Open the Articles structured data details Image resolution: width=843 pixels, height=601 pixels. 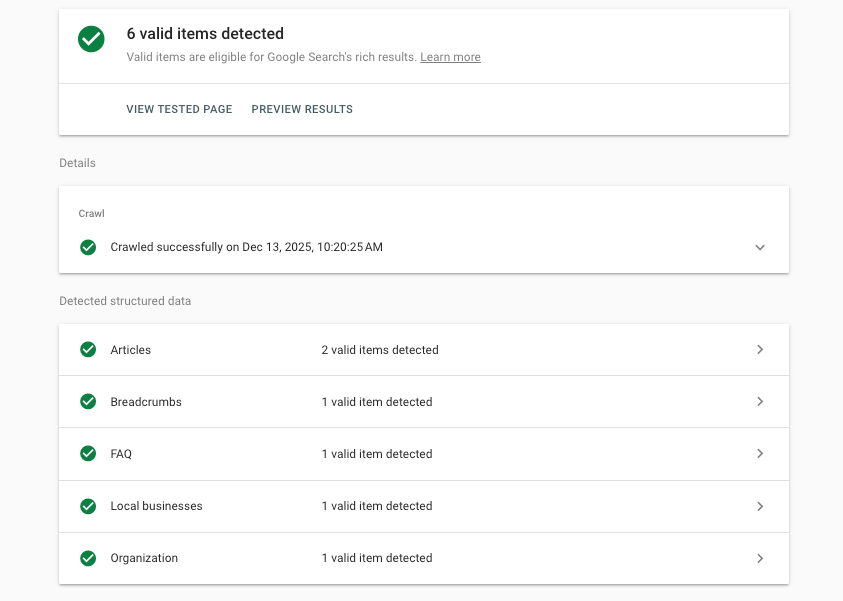[x=760, y=349]
